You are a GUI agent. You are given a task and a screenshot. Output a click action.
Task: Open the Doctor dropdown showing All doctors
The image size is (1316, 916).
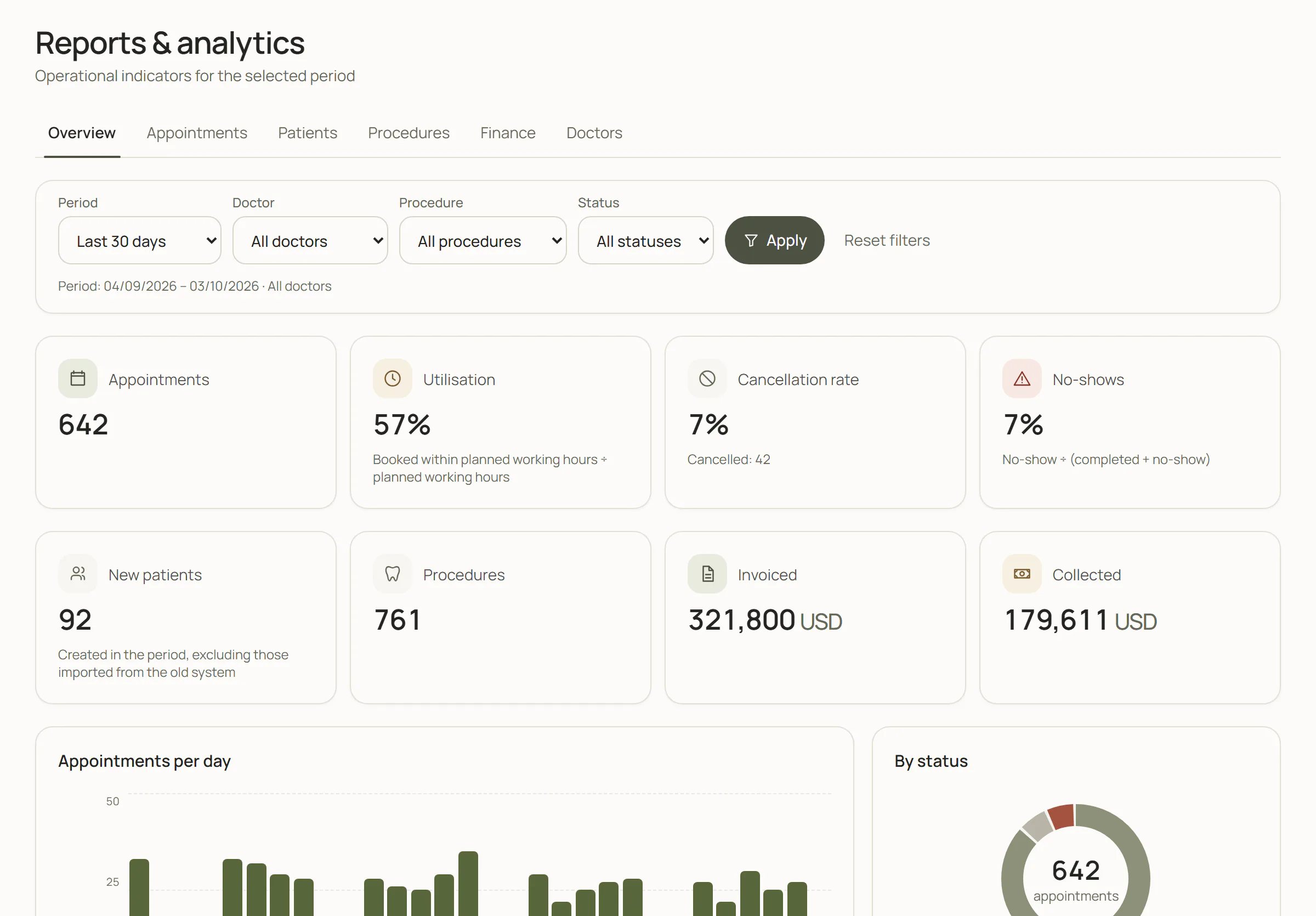310,241
